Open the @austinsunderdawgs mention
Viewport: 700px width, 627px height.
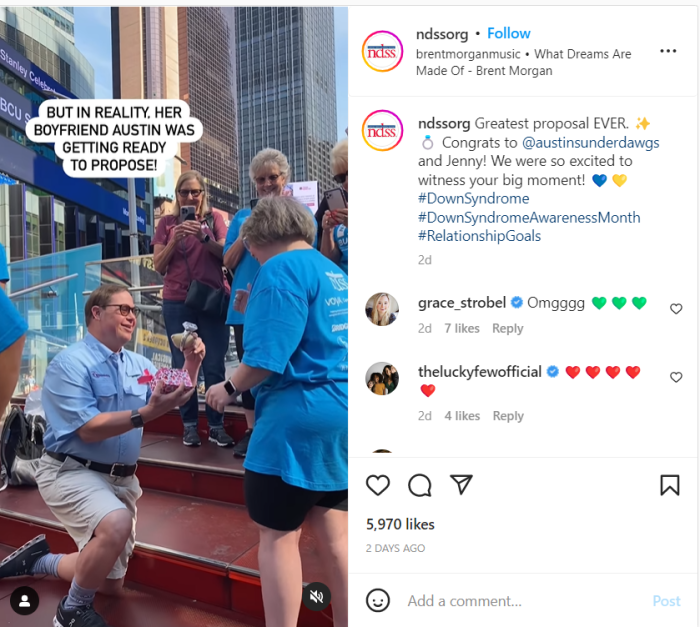[x=591, y=142]
